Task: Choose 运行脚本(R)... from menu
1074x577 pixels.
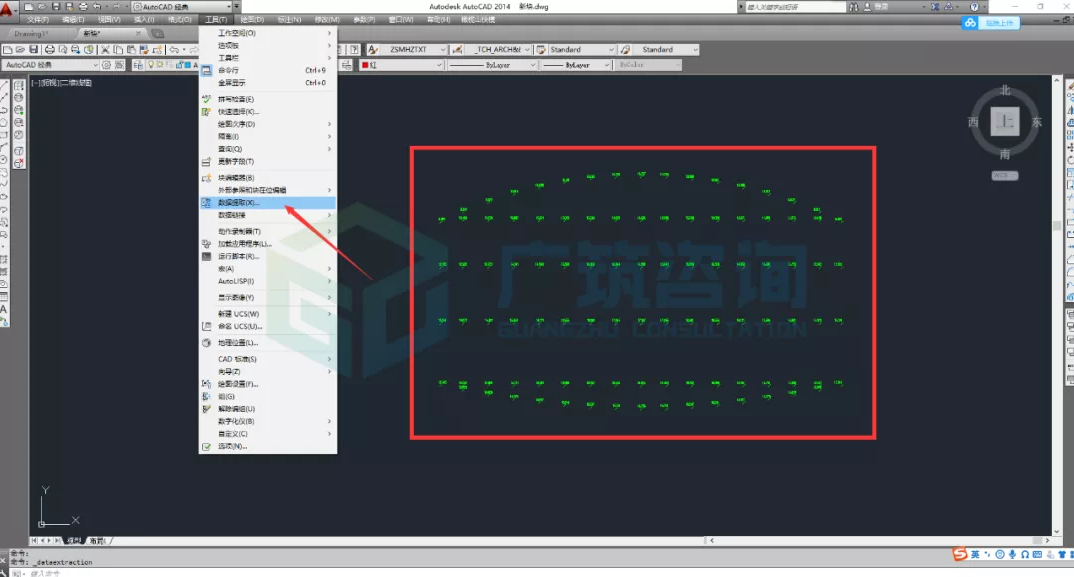Action: click(268, 256)
